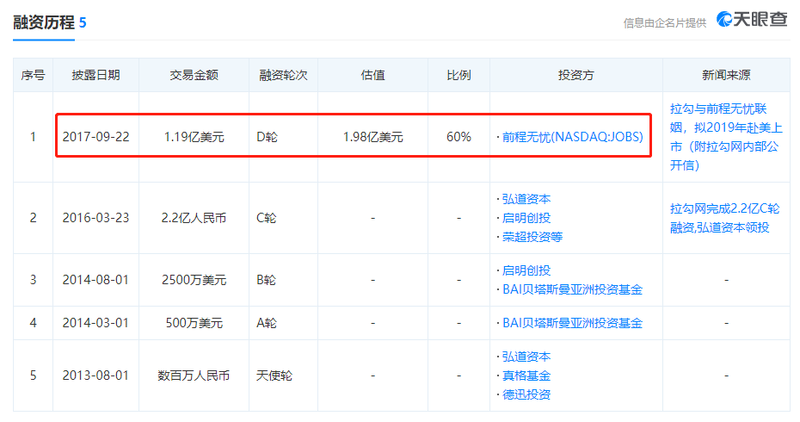The width and height of the screenshot is (800, 422).
Task: Open 启明创投 investor in C轮 row
Action: (x=526, y=218)
